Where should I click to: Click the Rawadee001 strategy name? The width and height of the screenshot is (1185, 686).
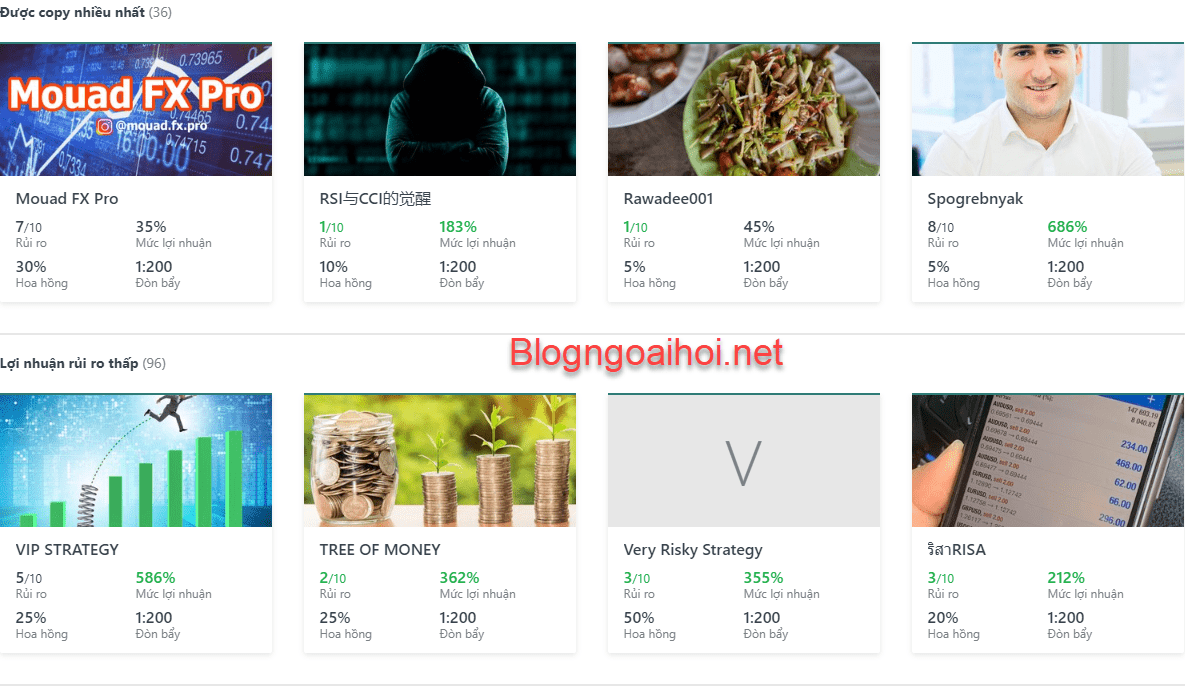[x=668, y=199]
